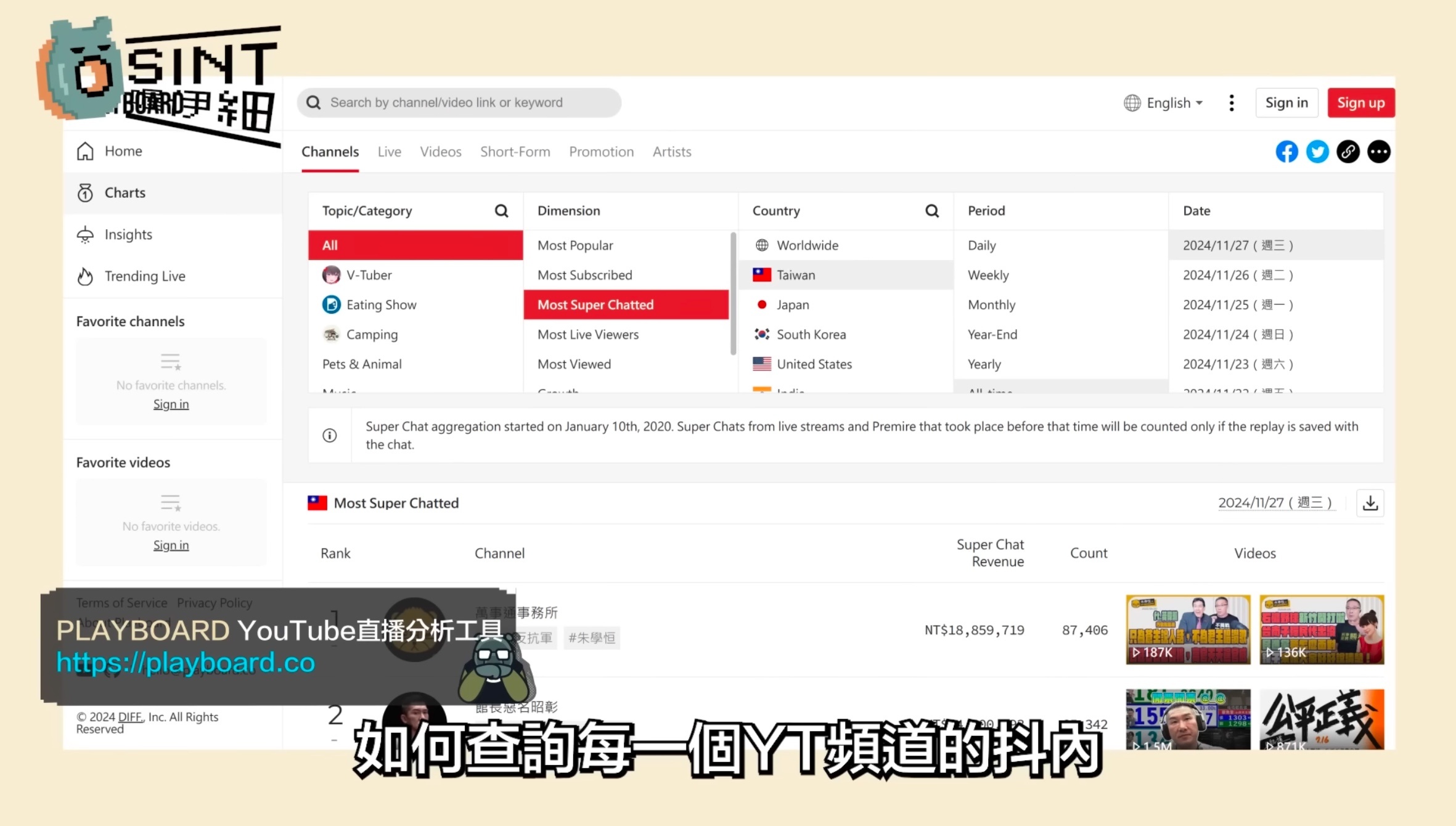Share page via Facebook icon

point(1286,152)
